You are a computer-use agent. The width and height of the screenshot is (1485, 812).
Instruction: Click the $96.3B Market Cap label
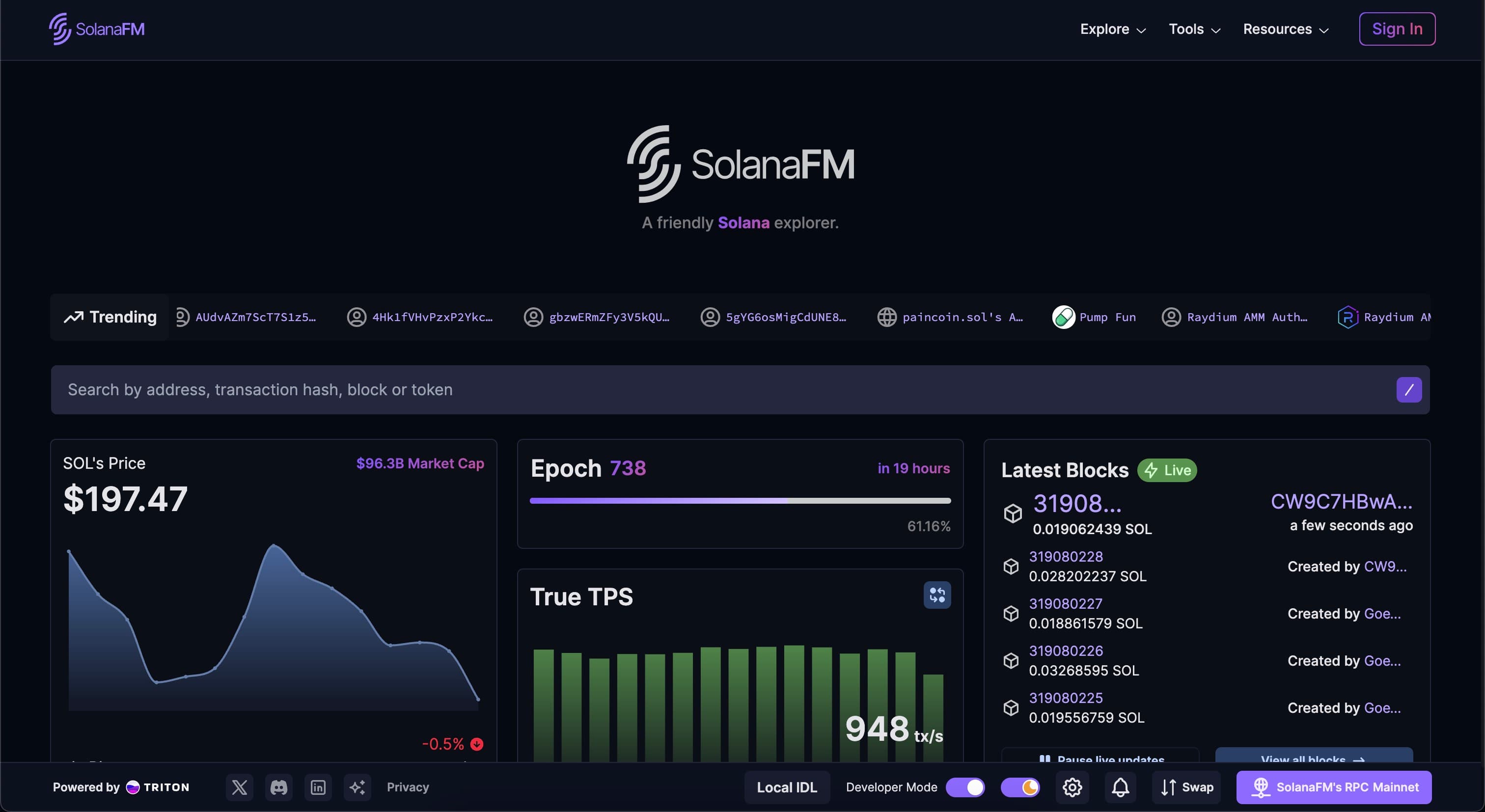420,464
